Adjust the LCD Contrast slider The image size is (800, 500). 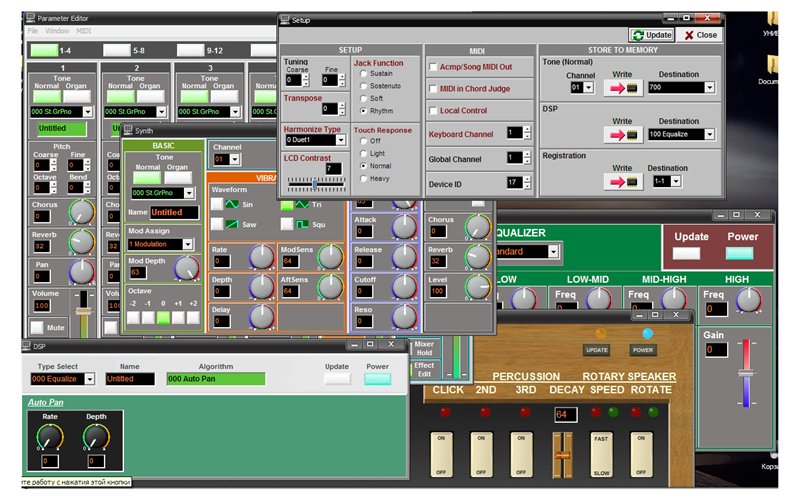pos(314,183)
